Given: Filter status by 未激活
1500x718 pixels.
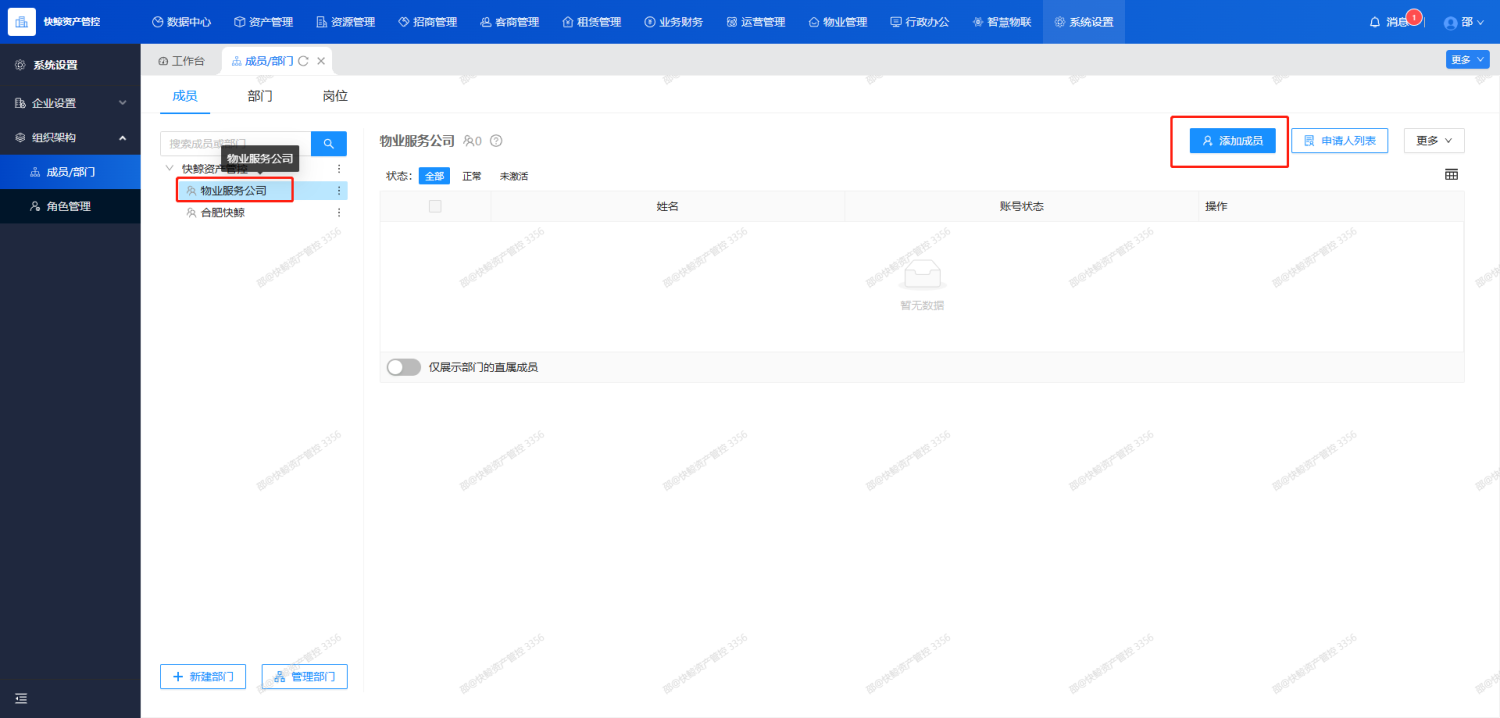Looking at the screenshot, I should click(x=514, y=176).
